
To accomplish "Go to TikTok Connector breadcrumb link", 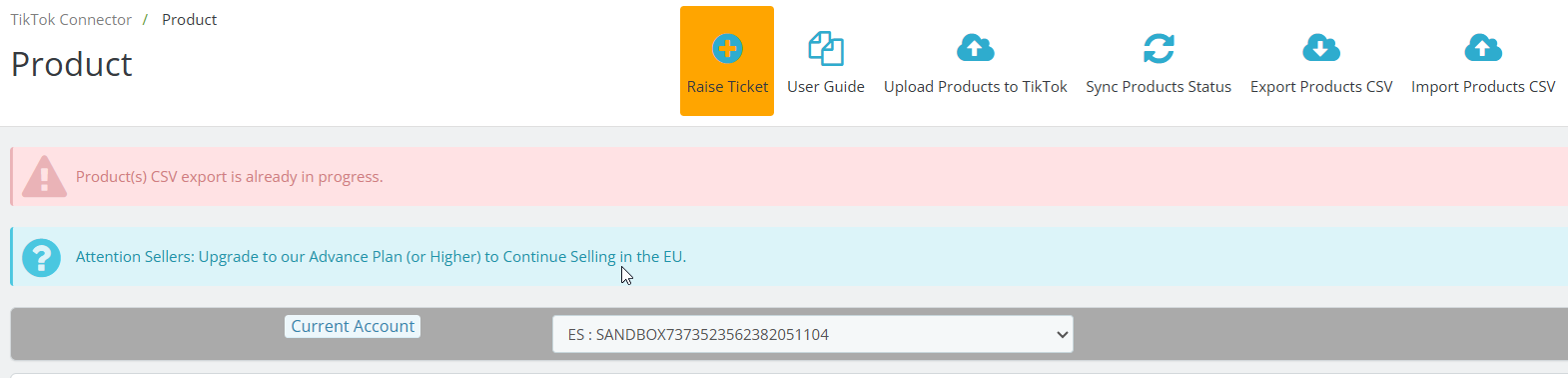I will pyautogui.click(x=71, y=19).
